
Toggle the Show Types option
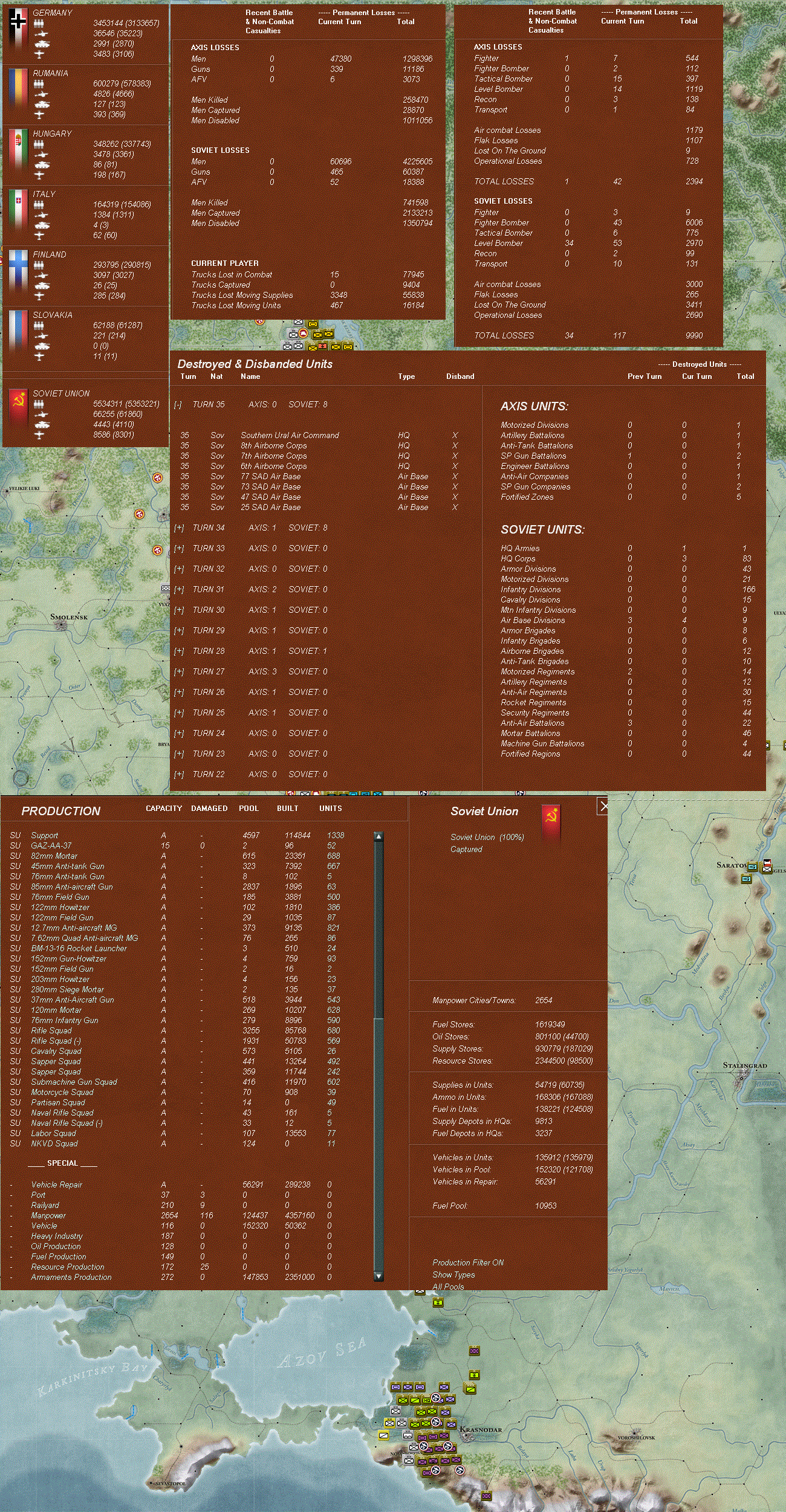click(x=453, y=1275)
